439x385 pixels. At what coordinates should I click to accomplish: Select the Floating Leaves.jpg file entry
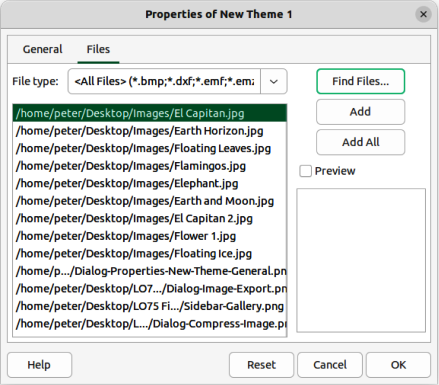pos(150,148)
